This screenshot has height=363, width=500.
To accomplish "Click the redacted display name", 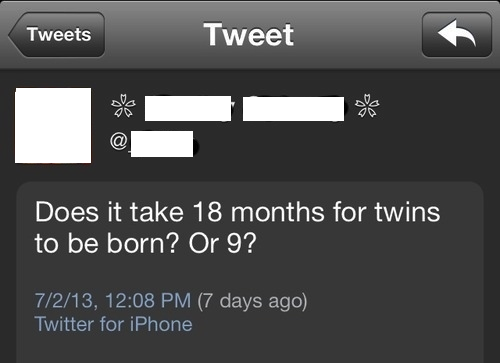I will (x=244, y=108).
